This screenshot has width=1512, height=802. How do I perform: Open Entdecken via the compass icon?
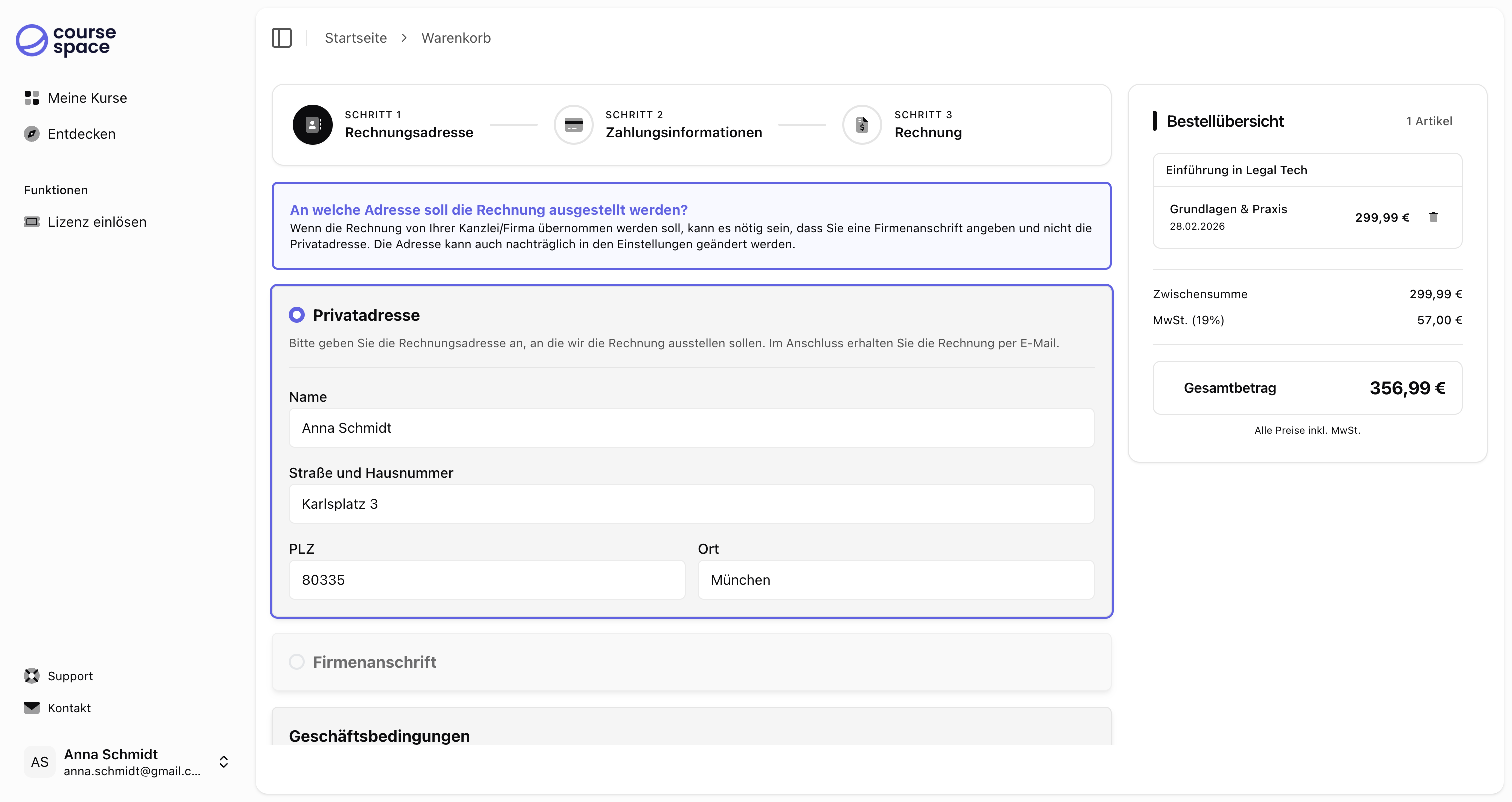click(31, 134)
